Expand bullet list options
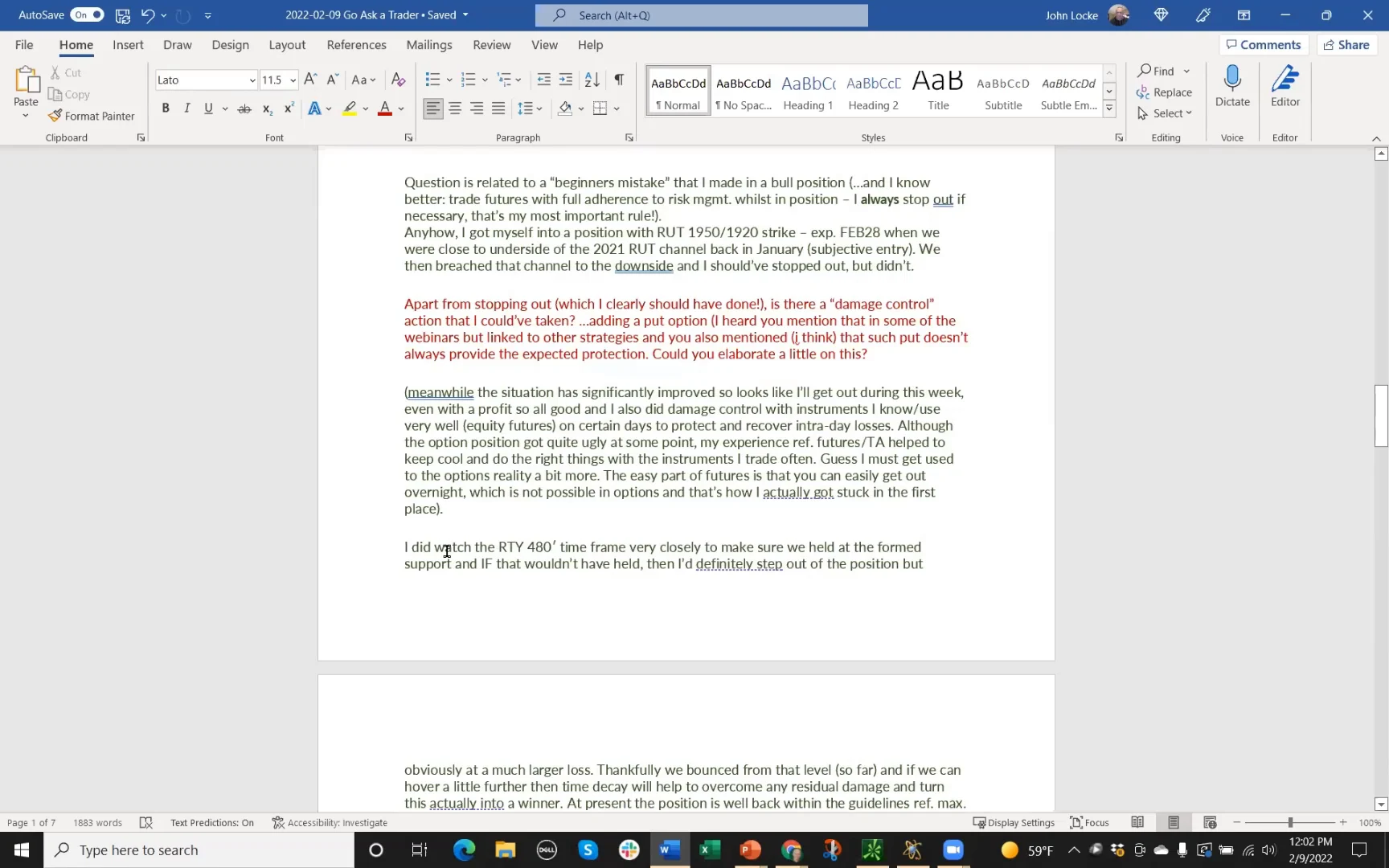 click(449, 79)
